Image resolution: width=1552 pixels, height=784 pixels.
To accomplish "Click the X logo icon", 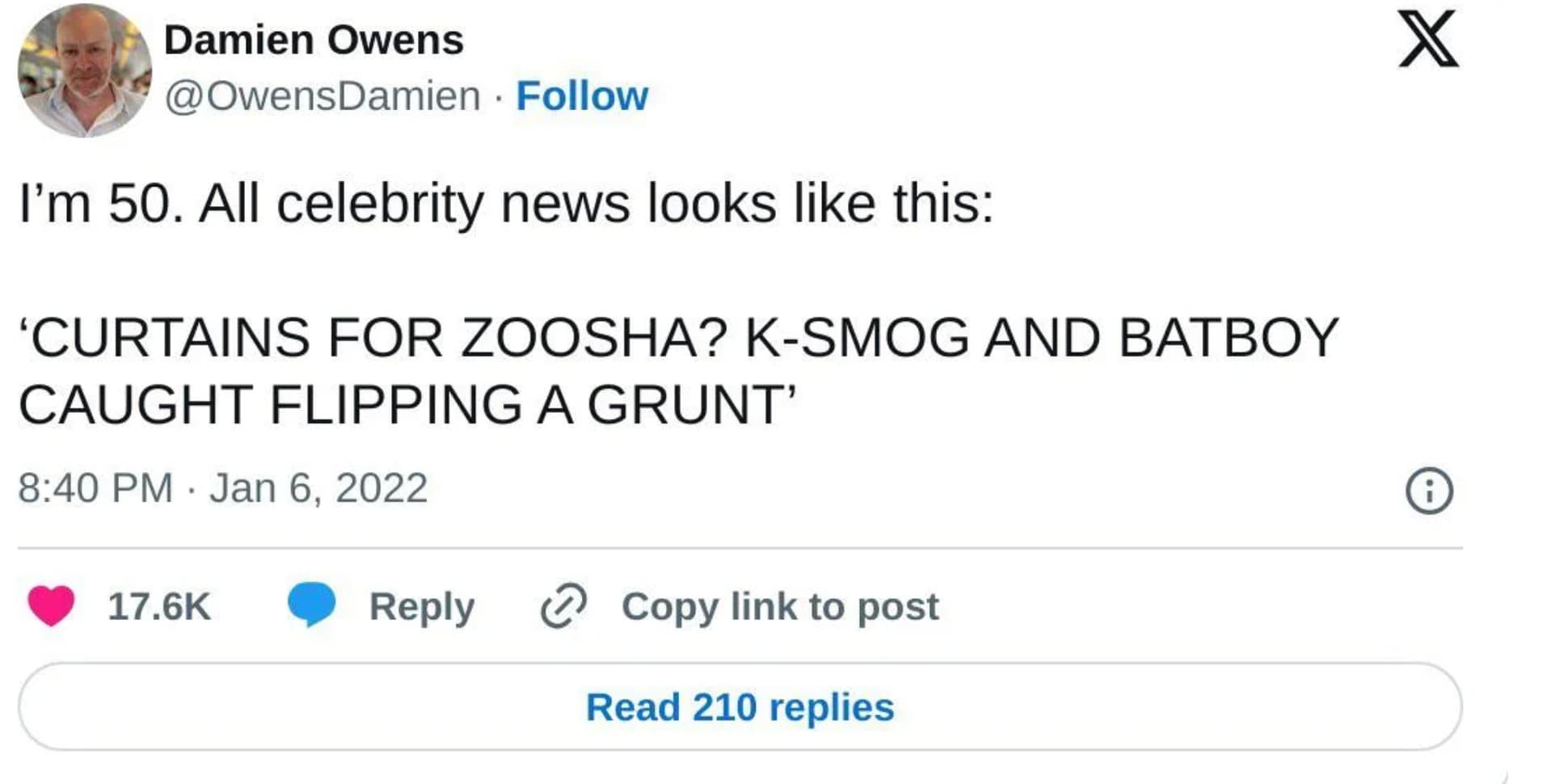I will pyautogui.click(x=1428, y=40).
